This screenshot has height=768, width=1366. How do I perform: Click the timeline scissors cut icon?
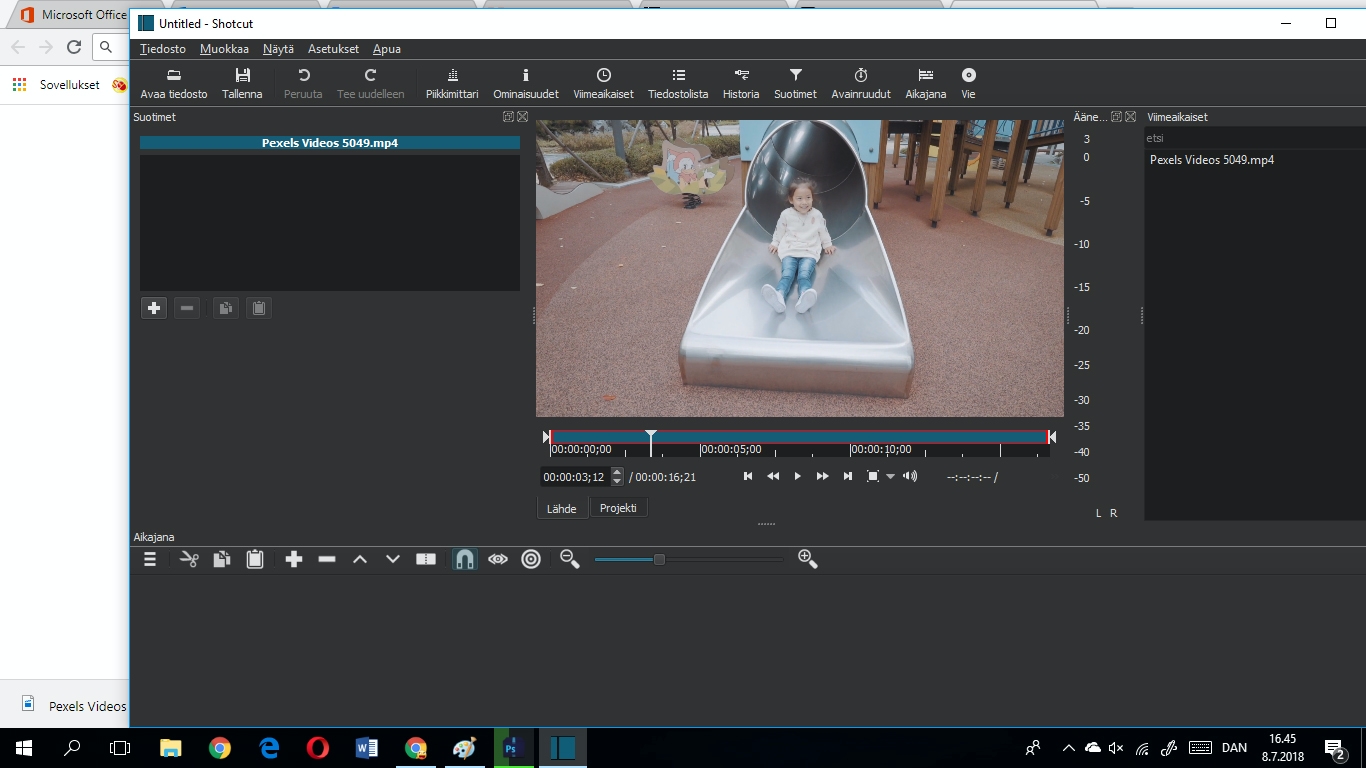[x=188, y=560]
